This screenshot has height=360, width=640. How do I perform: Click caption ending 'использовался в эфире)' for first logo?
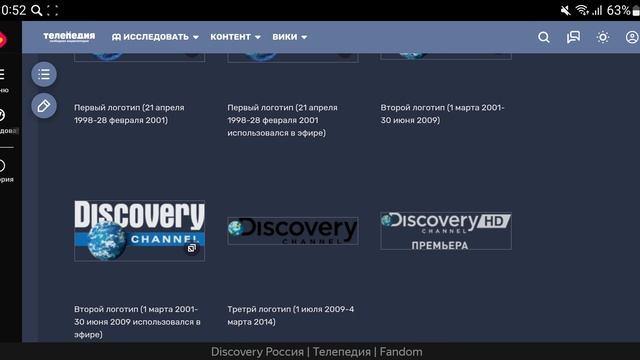click(282, 120)
